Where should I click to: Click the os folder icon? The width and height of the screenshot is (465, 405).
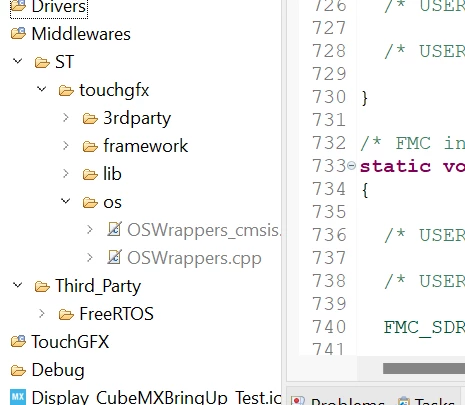coord(90,202)
